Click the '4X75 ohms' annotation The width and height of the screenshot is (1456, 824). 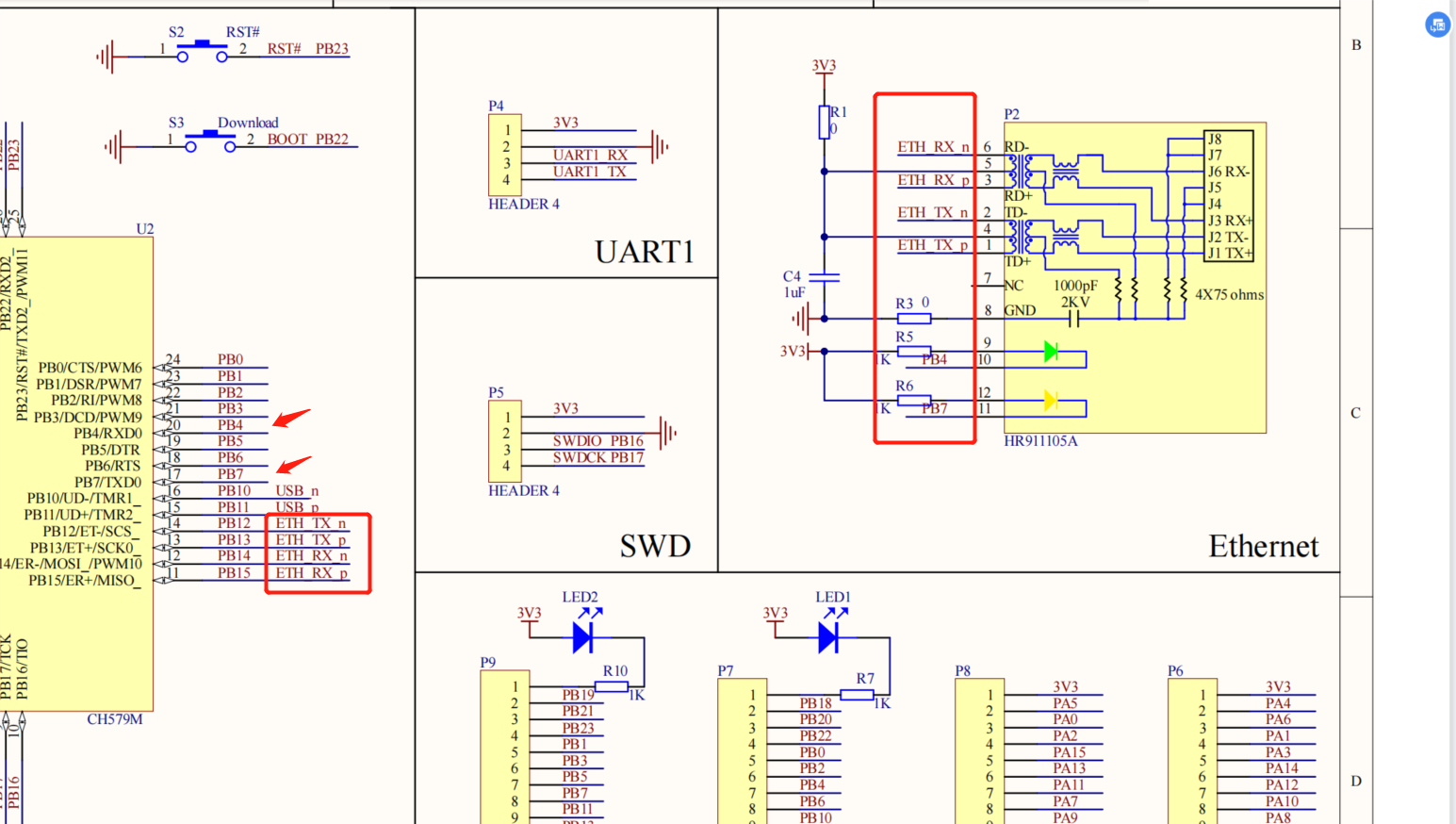pos(1229,295)
